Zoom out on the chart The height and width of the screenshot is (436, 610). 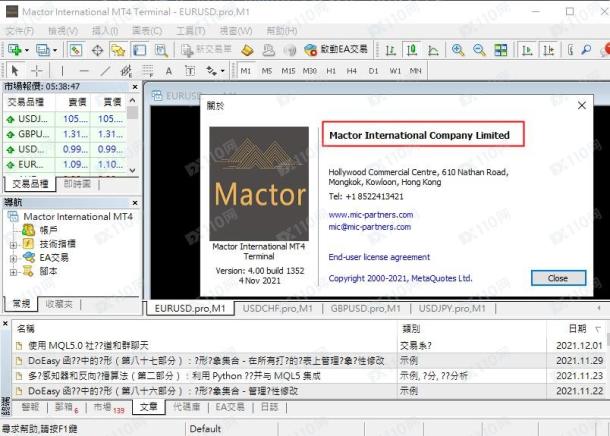pos(479,50)
